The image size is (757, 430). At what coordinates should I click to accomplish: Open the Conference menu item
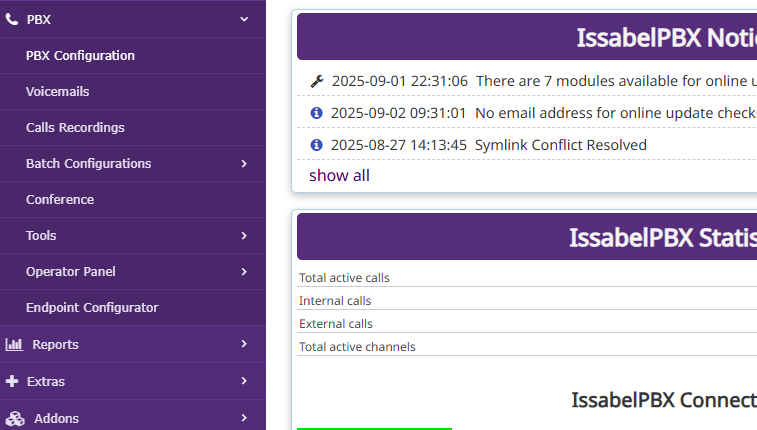[60, 199]
